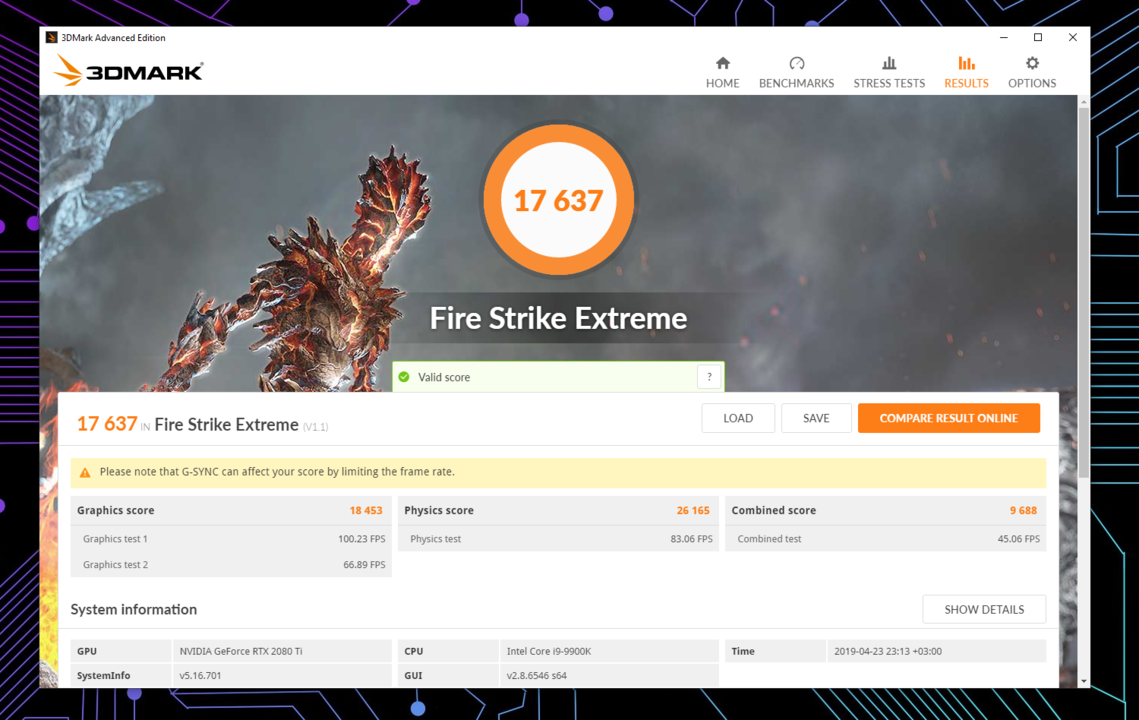Click the System information heading
This screenshot has width=1139, height=720.
coord(134,609)
